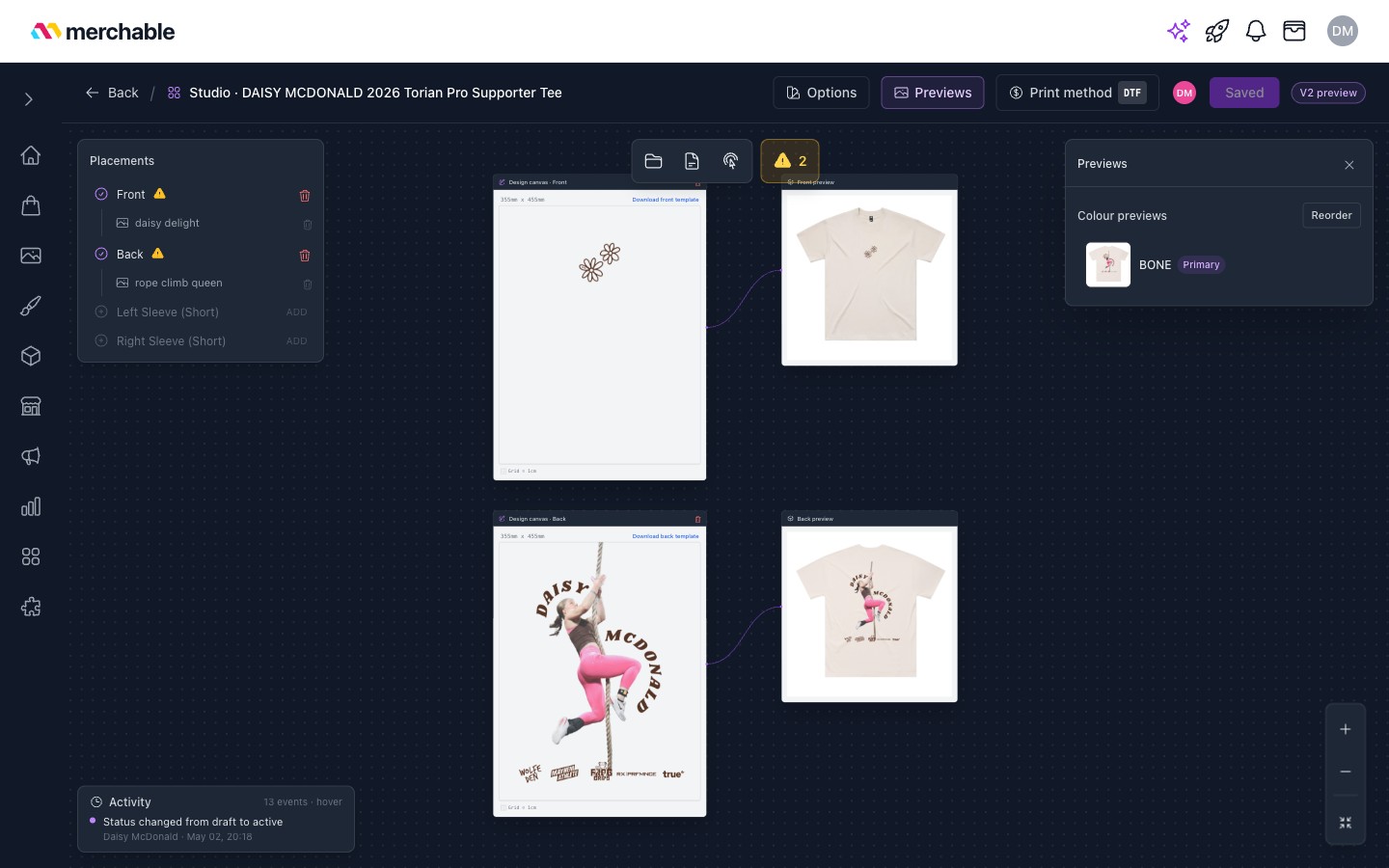Viewport: 1389px width, 868px height.
Task: Open the 3D box products sidebar icon
Action: pos(31,356)
